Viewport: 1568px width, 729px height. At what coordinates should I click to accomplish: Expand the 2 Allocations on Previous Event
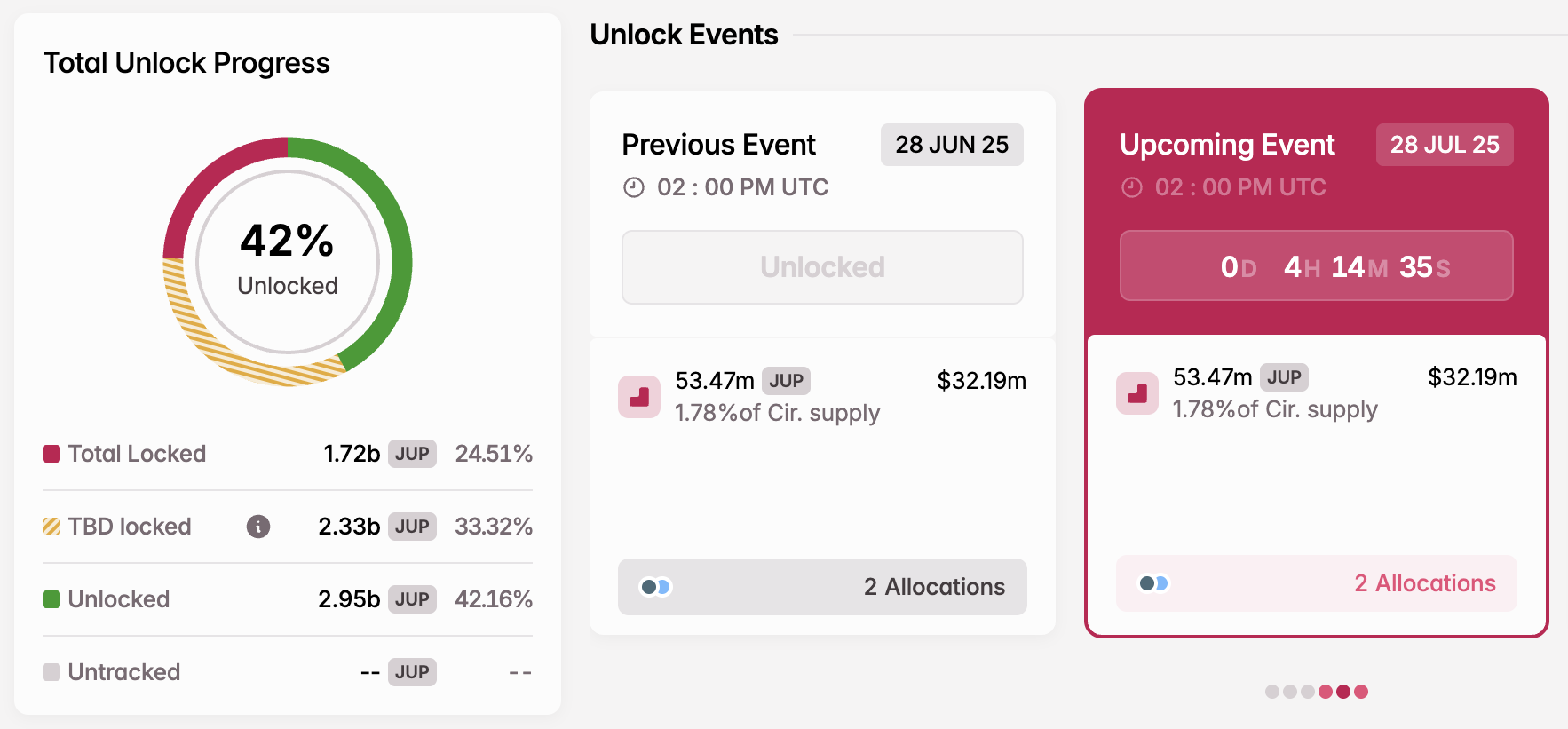(932, 587)
